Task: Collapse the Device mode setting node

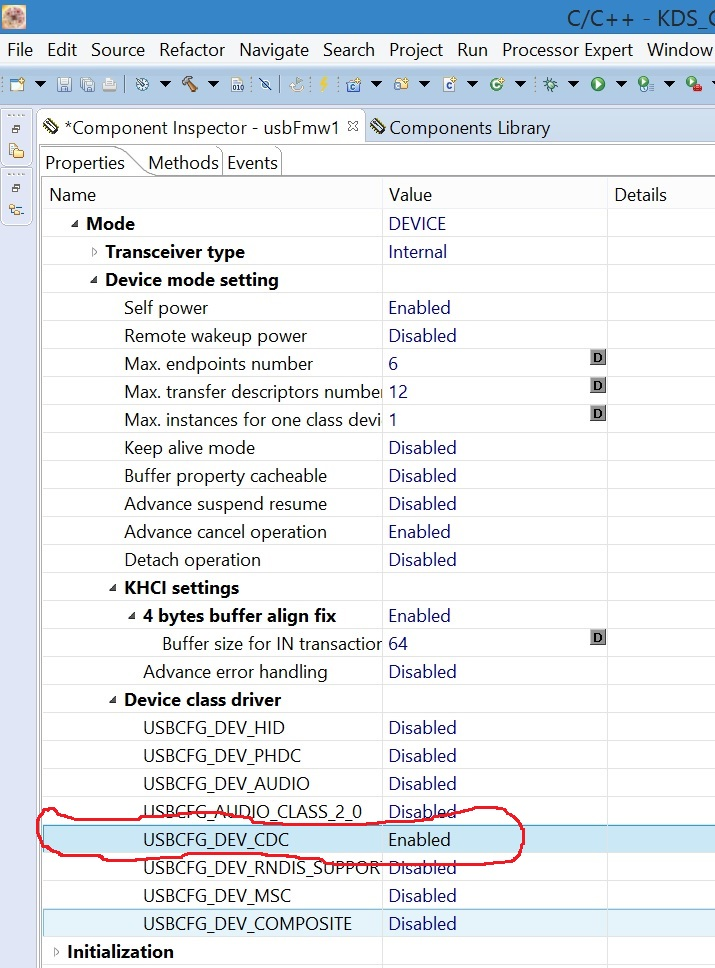Action: [94, 280]
